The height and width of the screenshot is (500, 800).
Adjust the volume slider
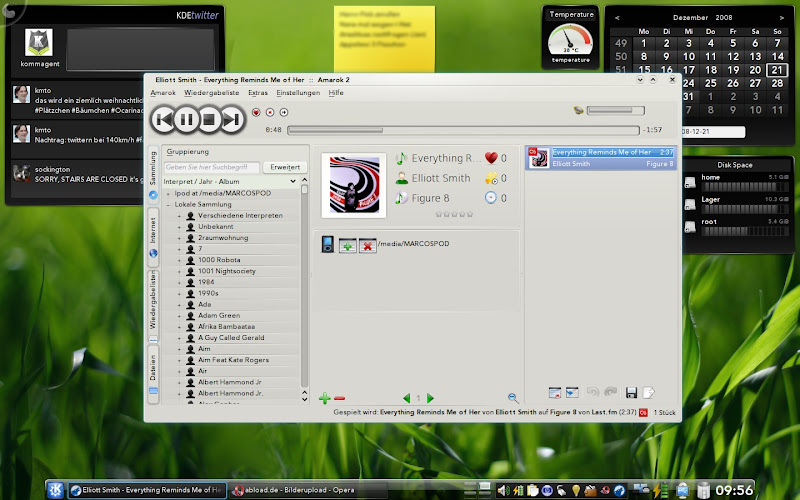coord(616,110)
